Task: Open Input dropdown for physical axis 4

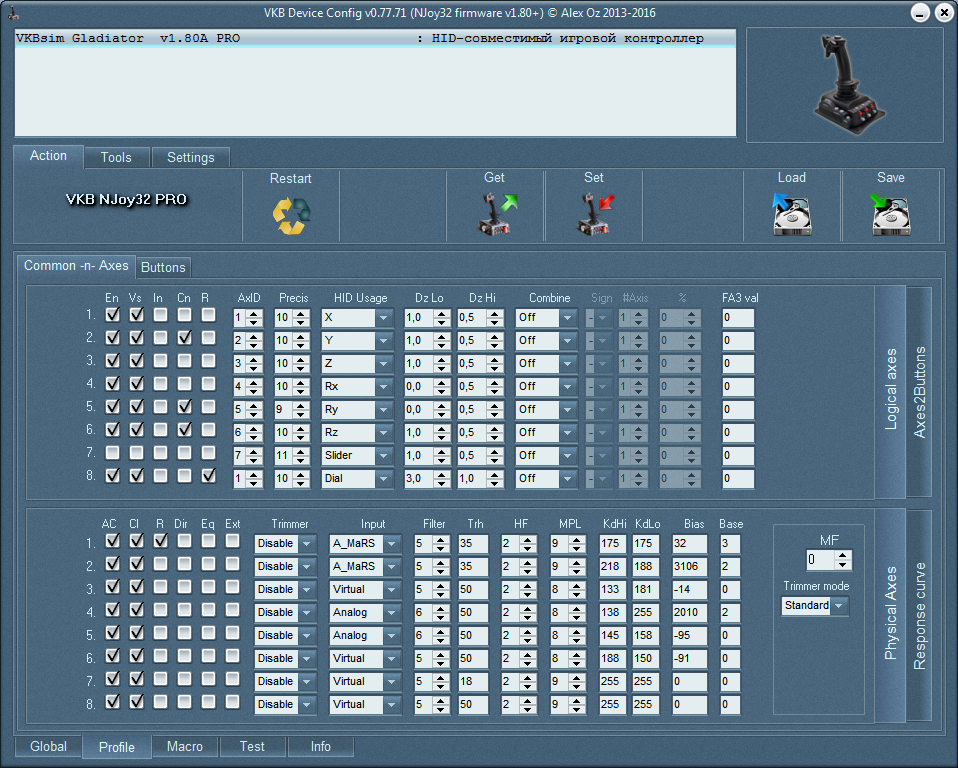Action: pos(365,612)
